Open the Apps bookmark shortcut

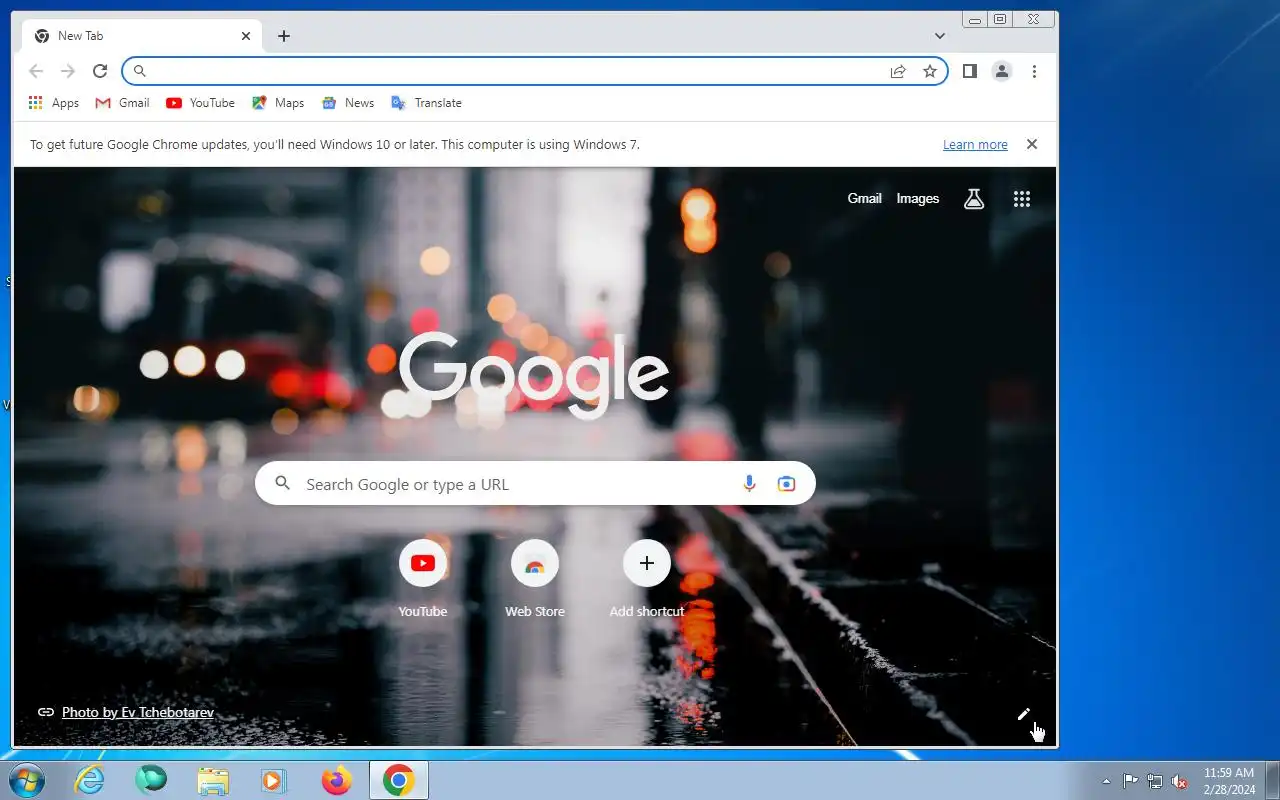click(54, 103)
